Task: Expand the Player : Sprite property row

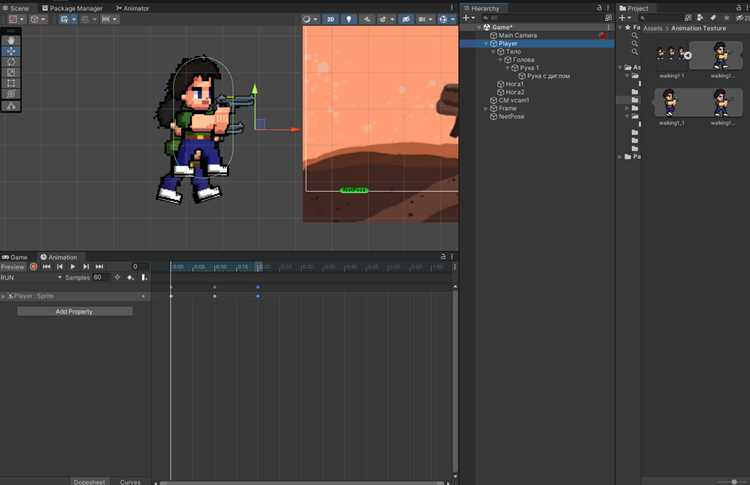Action: (3, 297)
